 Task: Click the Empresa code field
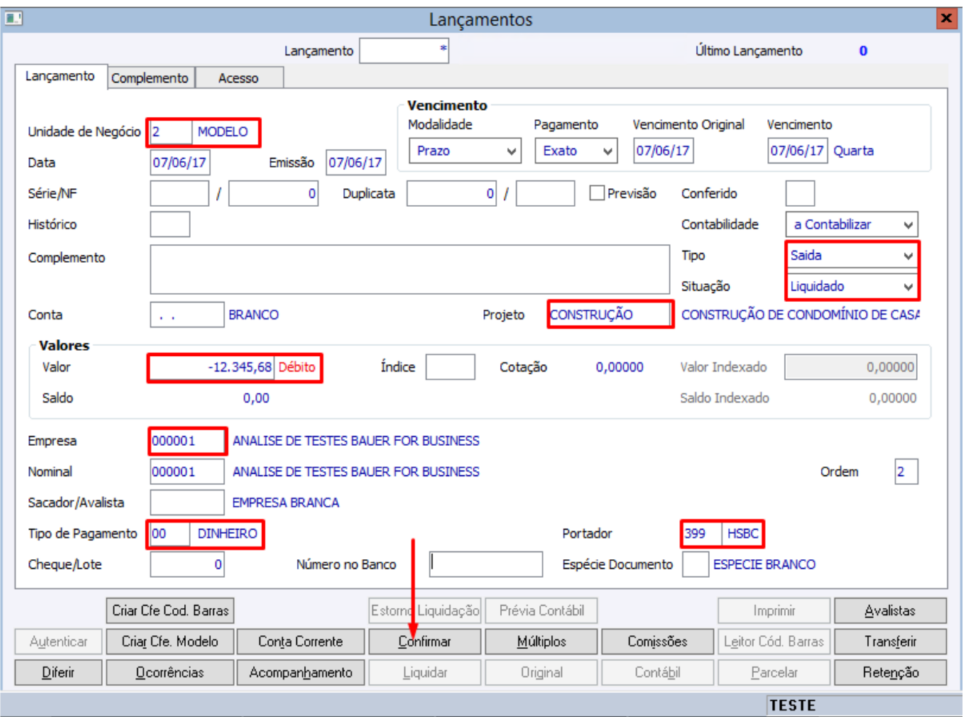pyautogui.click(x=187, y=441)
